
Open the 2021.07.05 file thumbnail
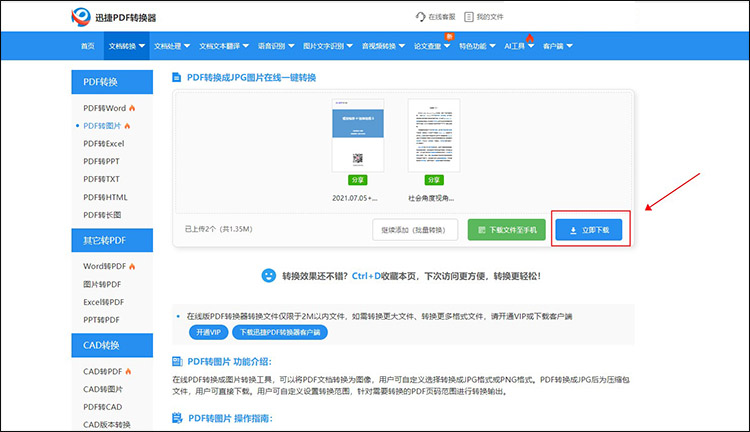358,135
